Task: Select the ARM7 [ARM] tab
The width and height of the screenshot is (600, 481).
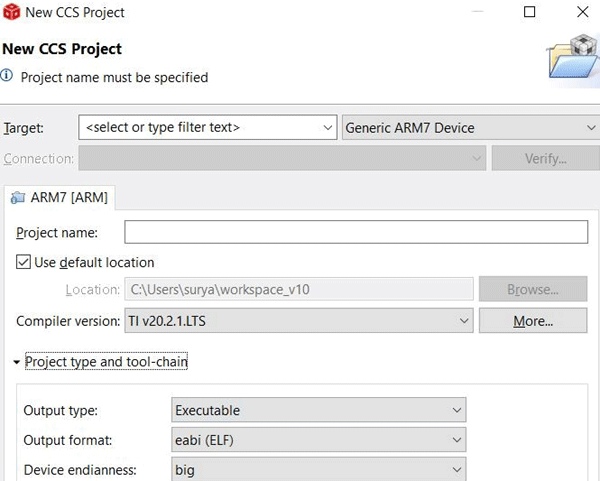Action: pos(61,197)
